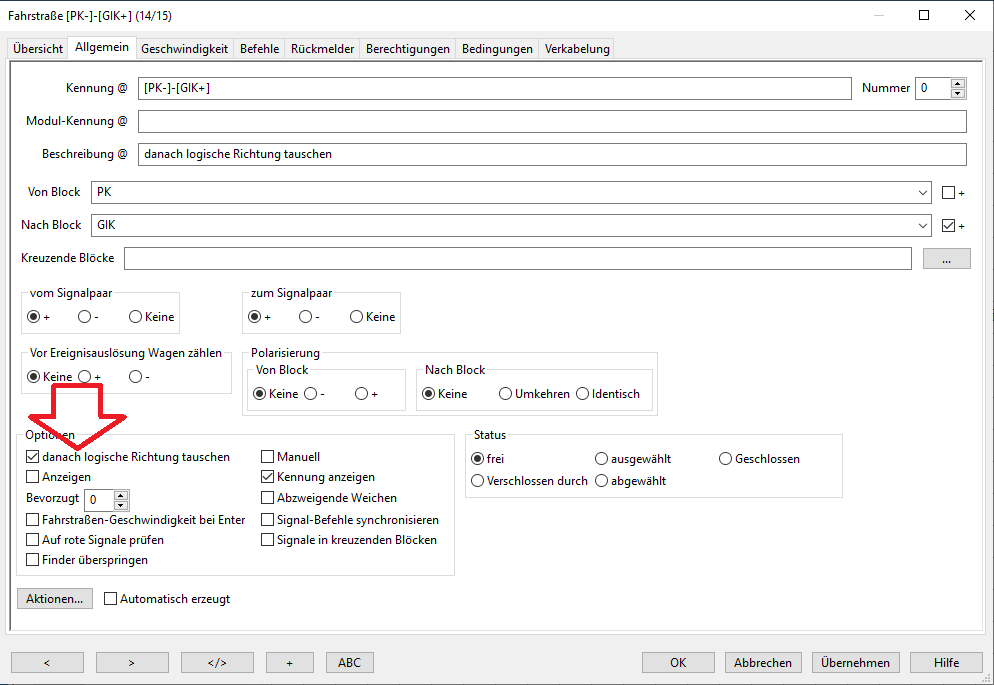Viewport: 994px width, 685px height.
Task: Open the Aktionen... dialog
Action: [55, 599]
